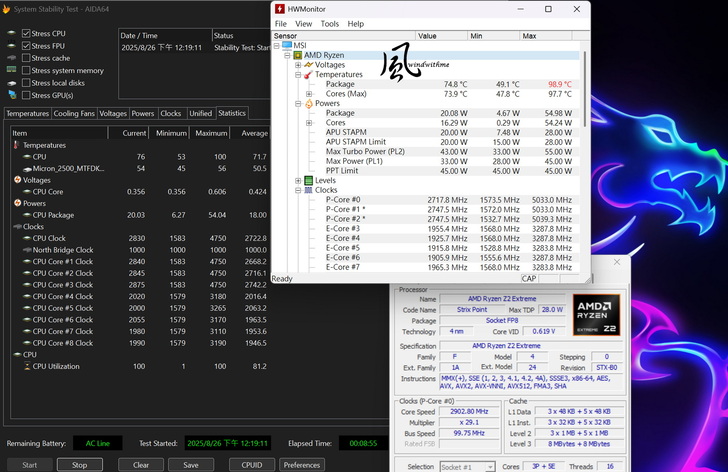Open the Tools menu in HWMonitor
Screen dimensions: 728x472
[x=329, y=24]
